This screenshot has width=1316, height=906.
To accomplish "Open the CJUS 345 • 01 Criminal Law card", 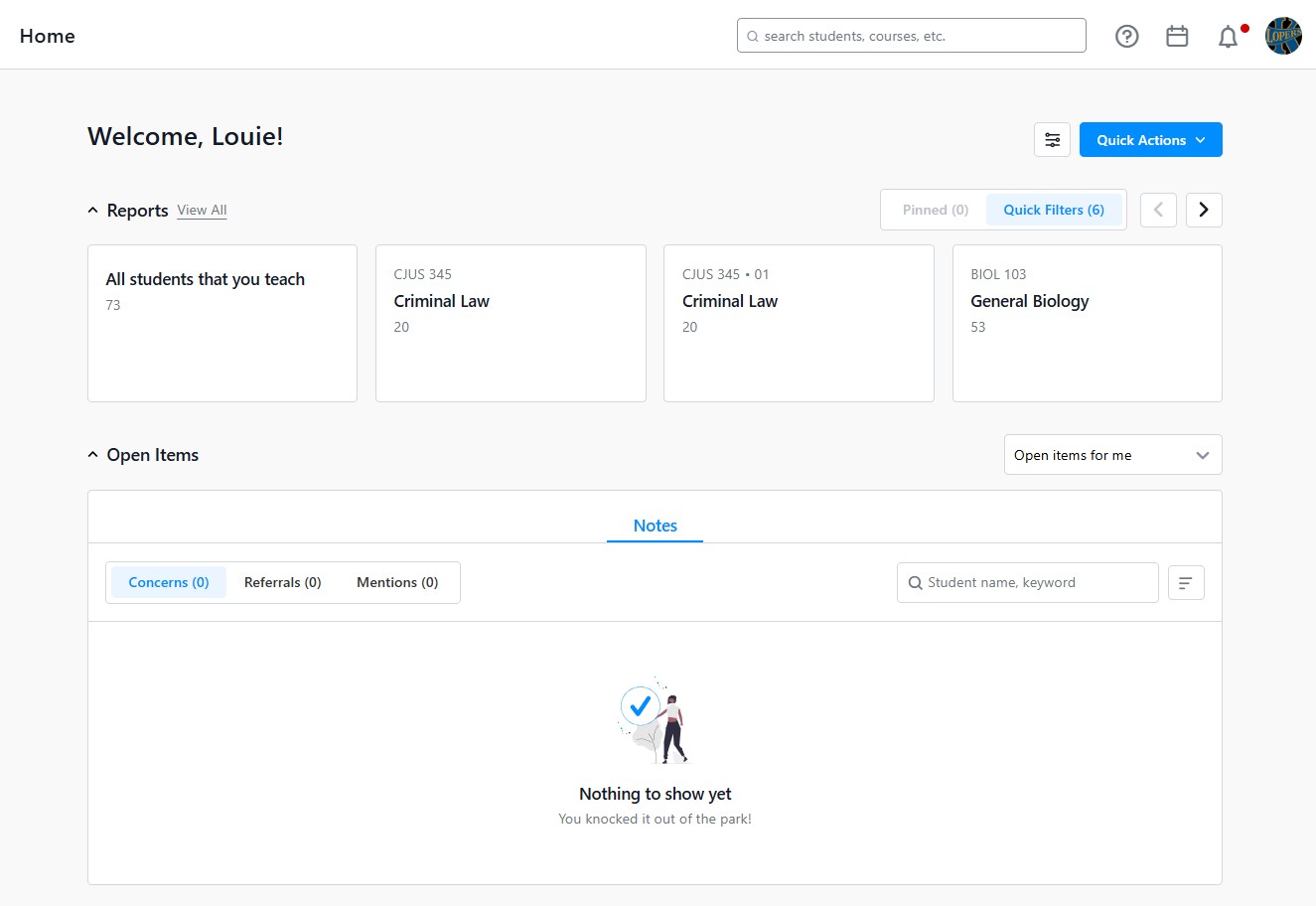I will 799,324.
